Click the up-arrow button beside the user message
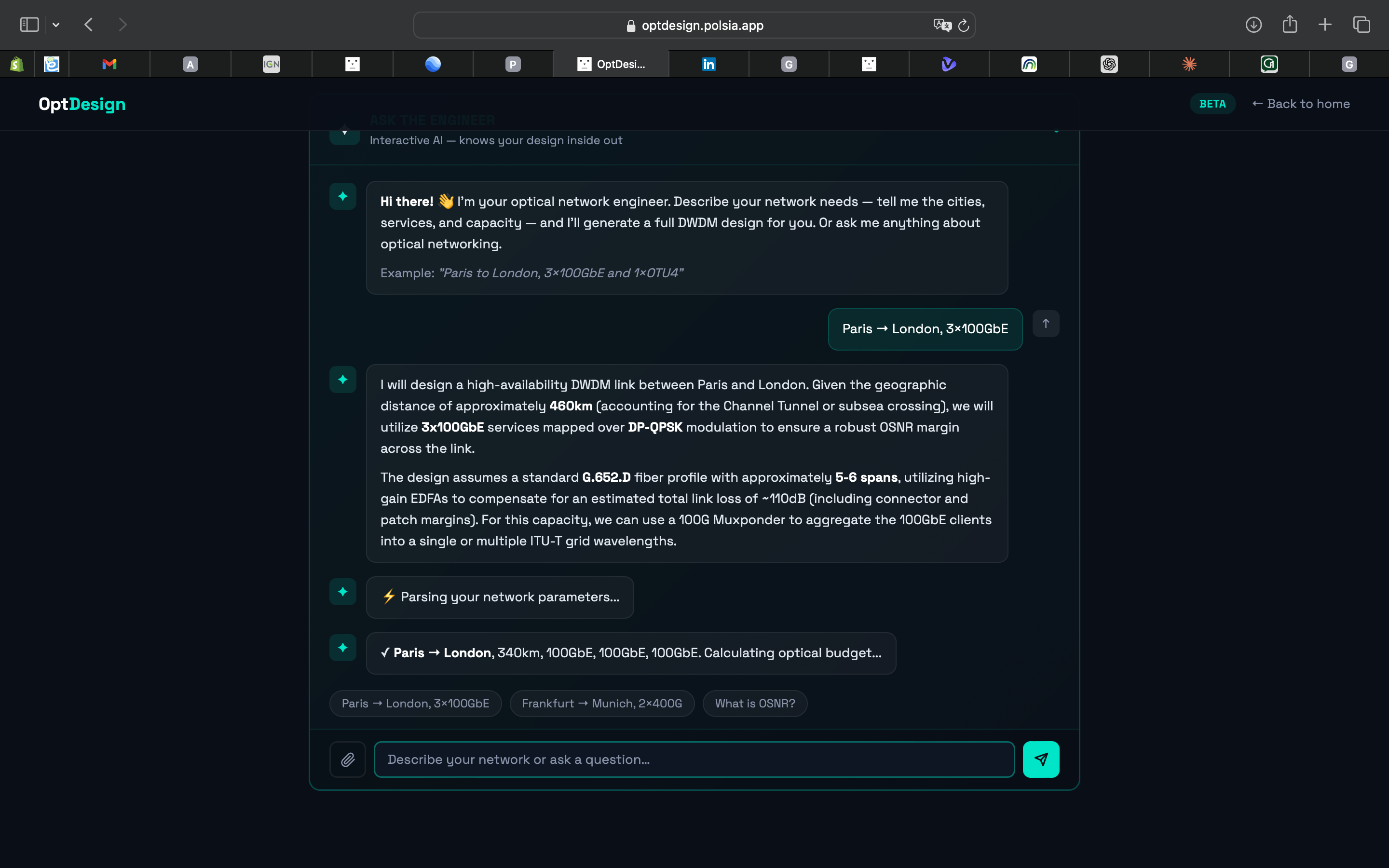This screenshot has height=868, width=1389. click(x=1046, y=323)
